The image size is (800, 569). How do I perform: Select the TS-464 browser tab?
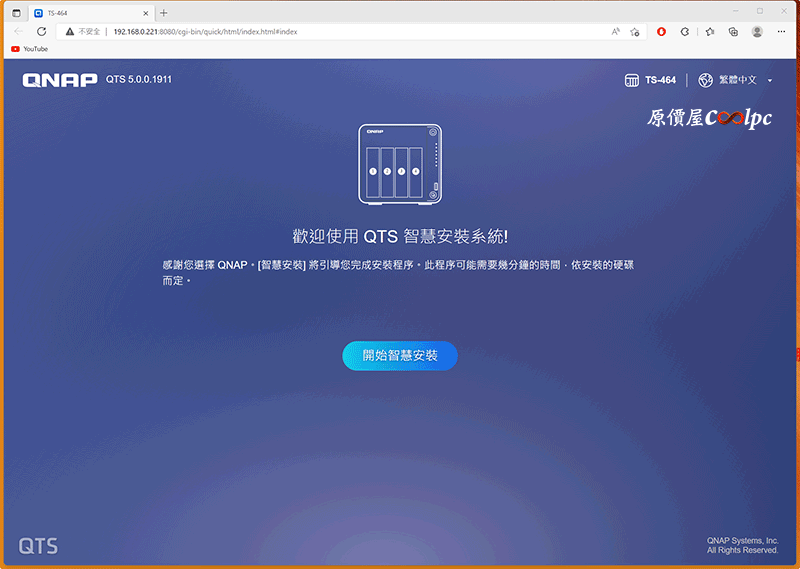pyautogui.click(x=91, y=13)
